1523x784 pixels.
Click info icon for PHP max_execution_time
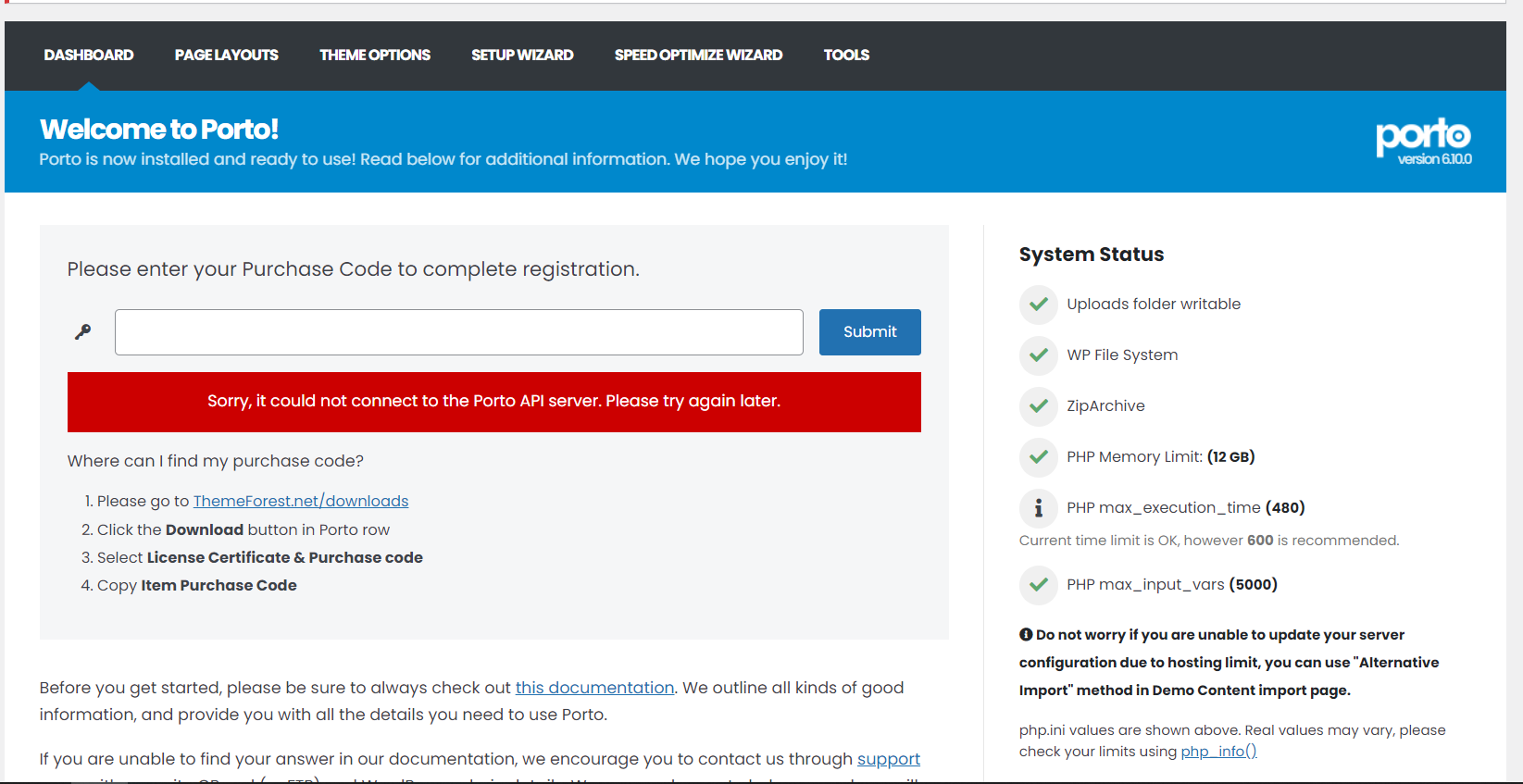1039,508
